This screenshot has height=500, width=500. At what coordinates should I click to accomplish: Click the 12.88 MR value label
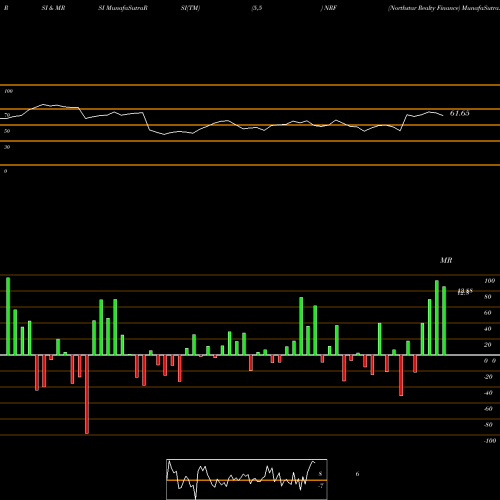(x=465, y=292)
